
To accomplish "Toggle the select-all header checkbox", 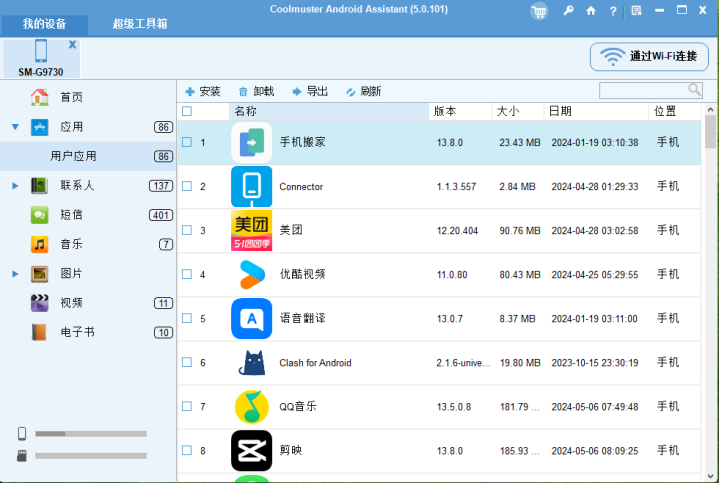I will coord(187,111).
